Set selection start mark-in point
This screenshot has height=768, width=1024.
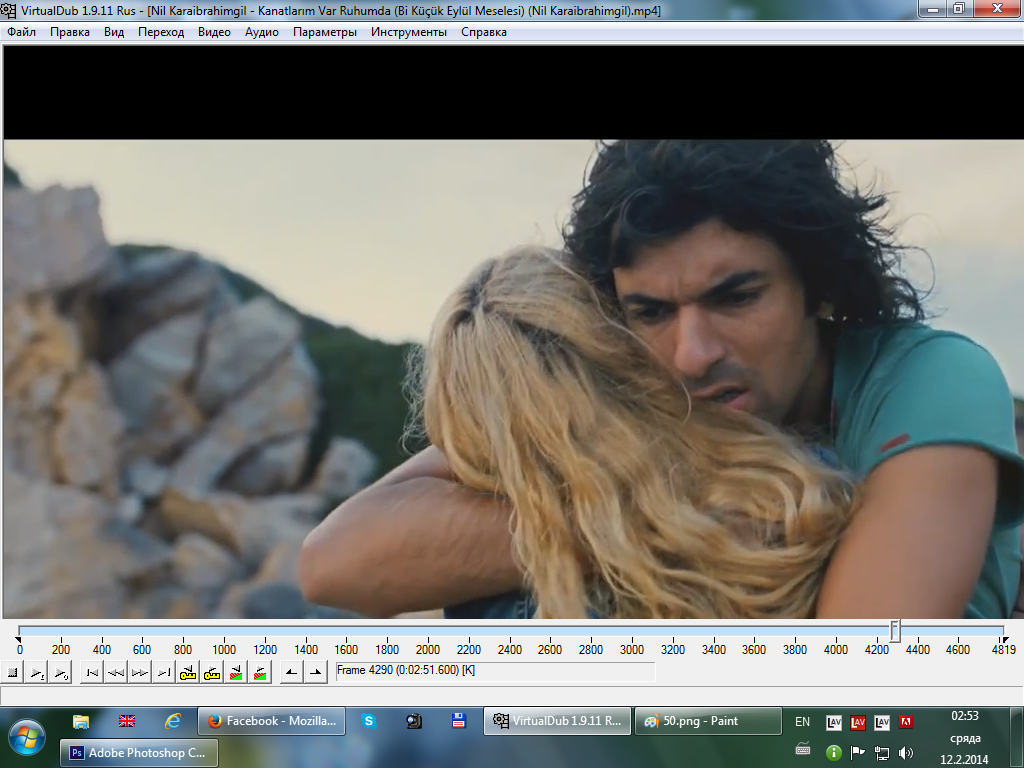pos(291,673)
